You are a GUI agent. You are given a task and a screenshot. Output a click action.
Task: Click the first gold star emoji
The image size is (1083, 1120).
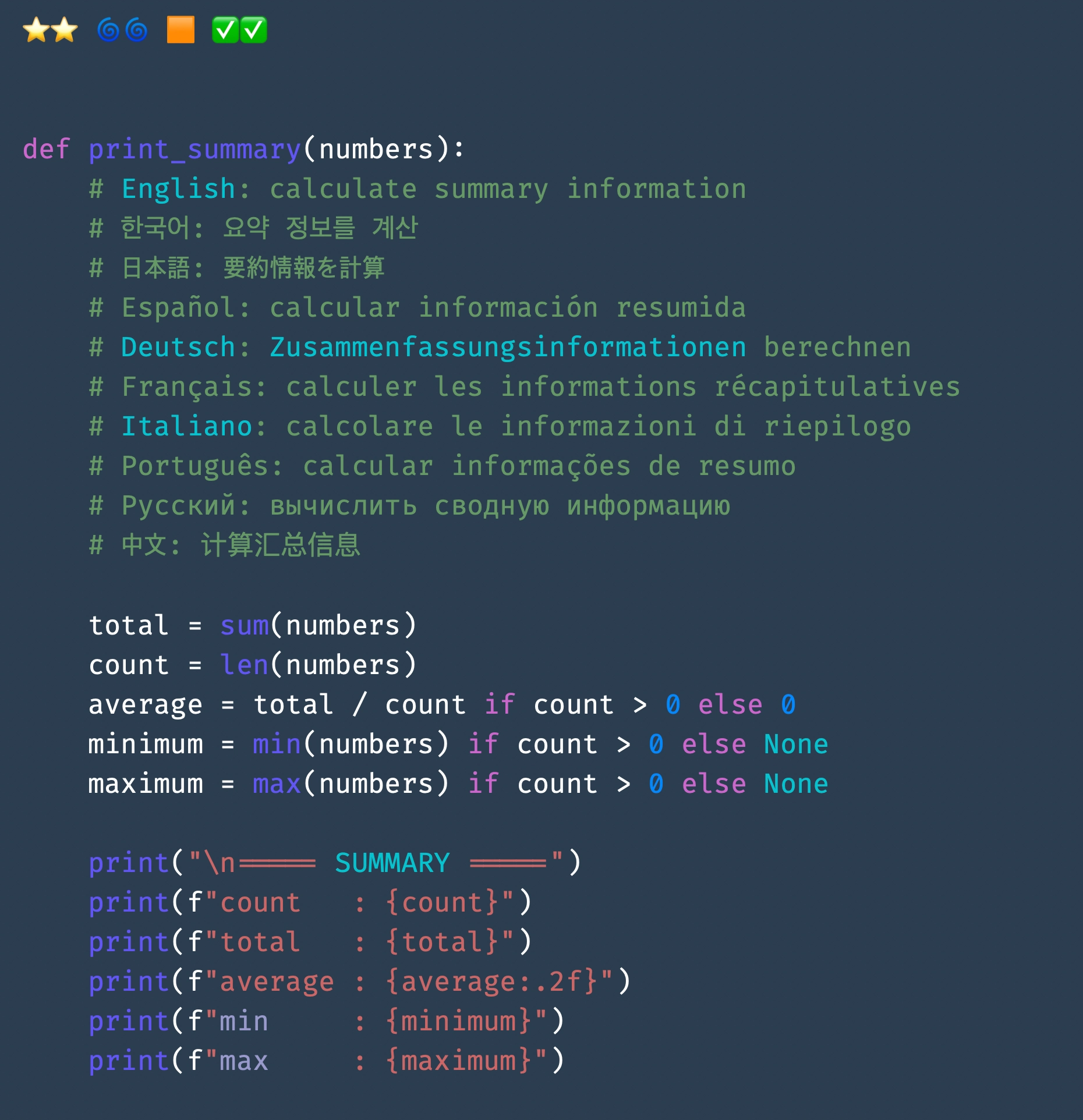(36, 29)
